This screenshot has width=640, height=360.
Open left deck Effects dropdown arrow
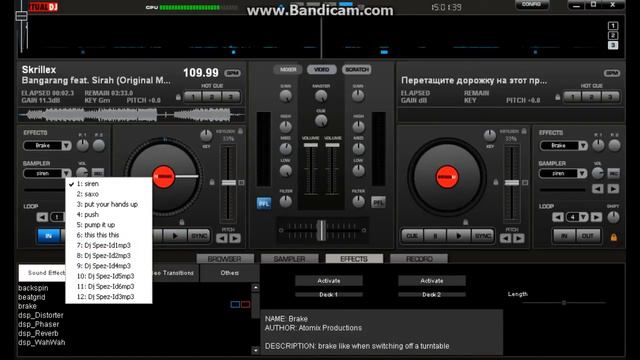[67, 146]
